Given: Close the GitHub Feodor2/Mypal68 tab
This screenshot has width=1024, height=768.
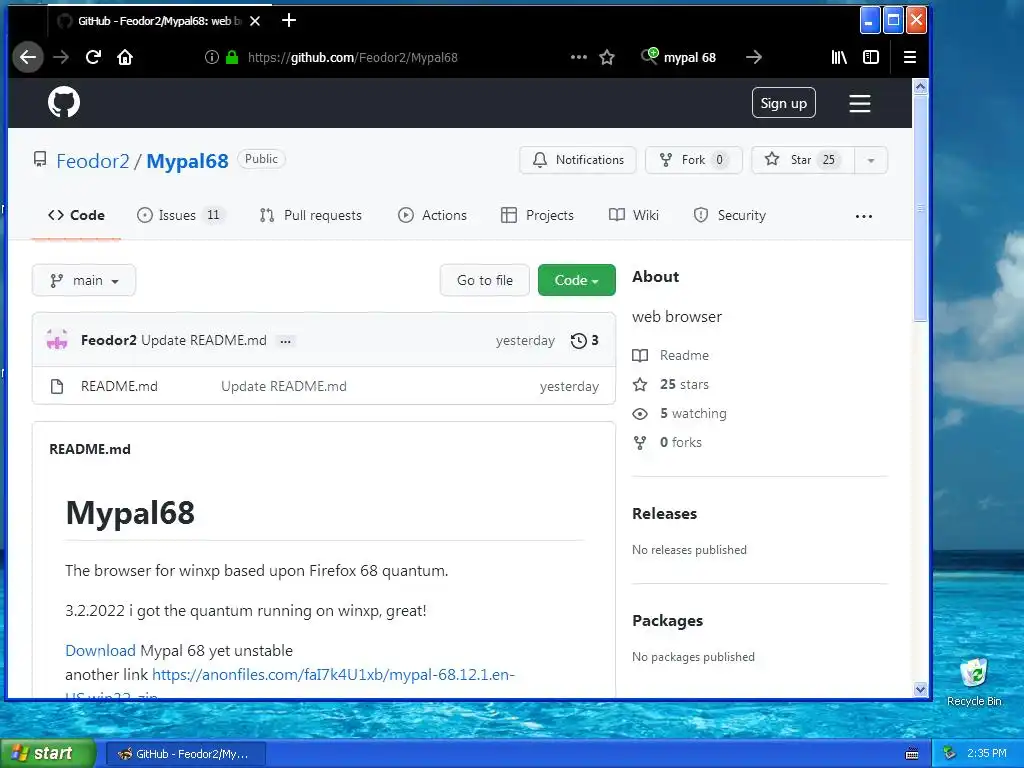Looking at the screenshot, I should tap(255, 21).
